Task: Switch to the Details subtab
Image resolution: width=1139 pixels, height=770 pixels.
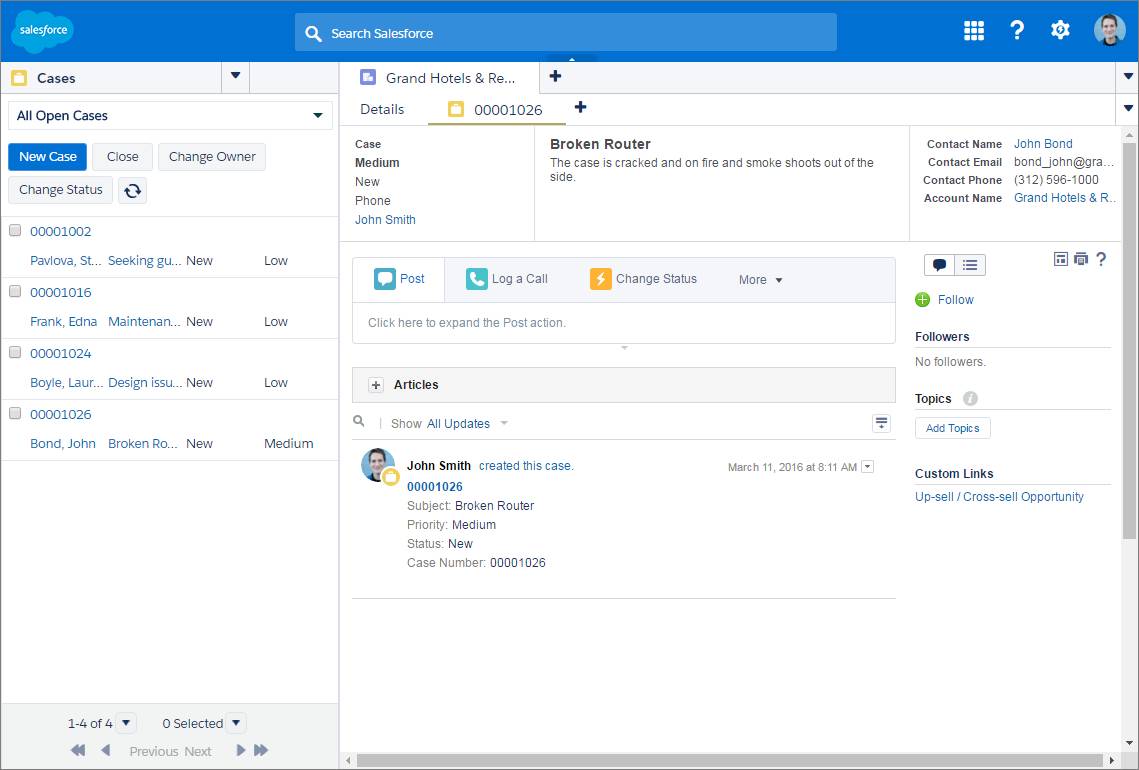Action: click(382, 109)
